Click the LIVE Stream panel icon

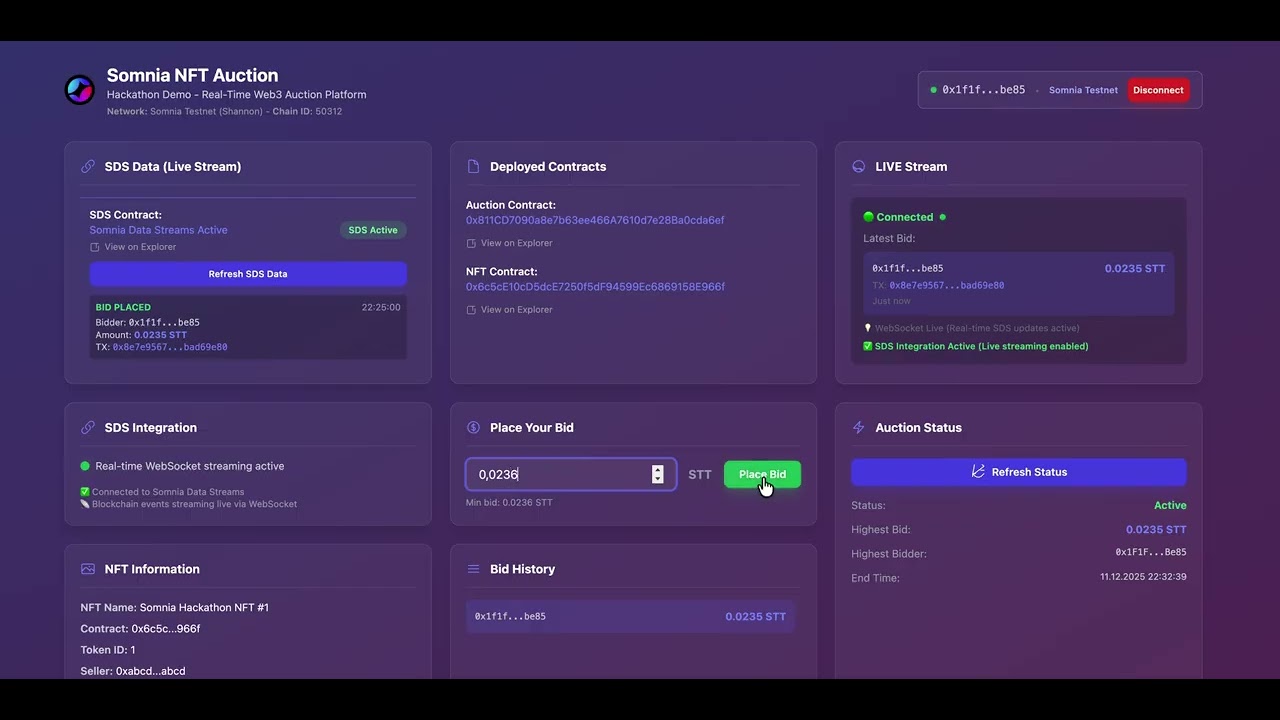(858, 167)
